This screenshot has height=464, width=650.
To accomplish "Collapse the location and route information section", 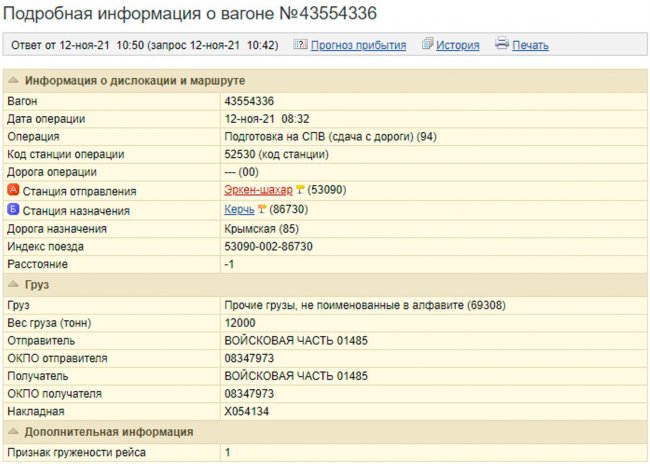I will tap(13, 80).
